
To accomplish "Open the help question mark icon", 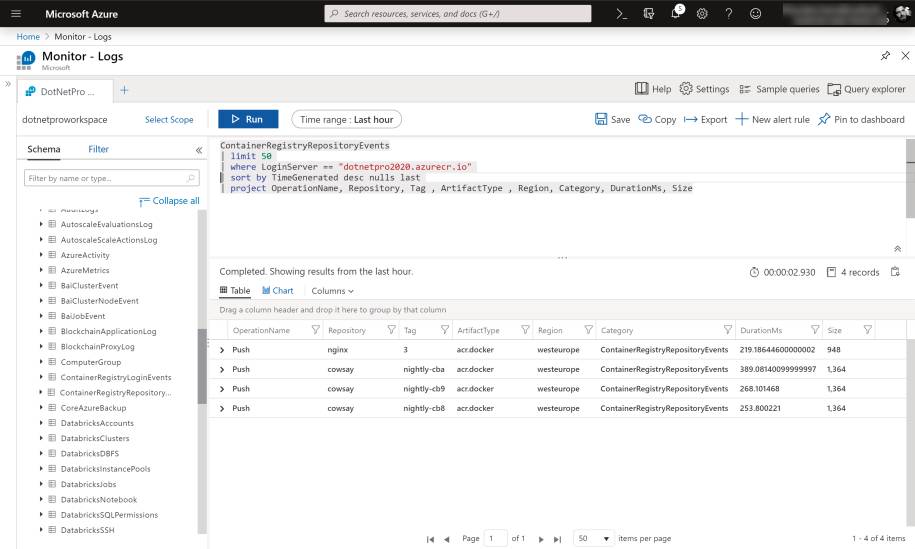I will [728, 13].
